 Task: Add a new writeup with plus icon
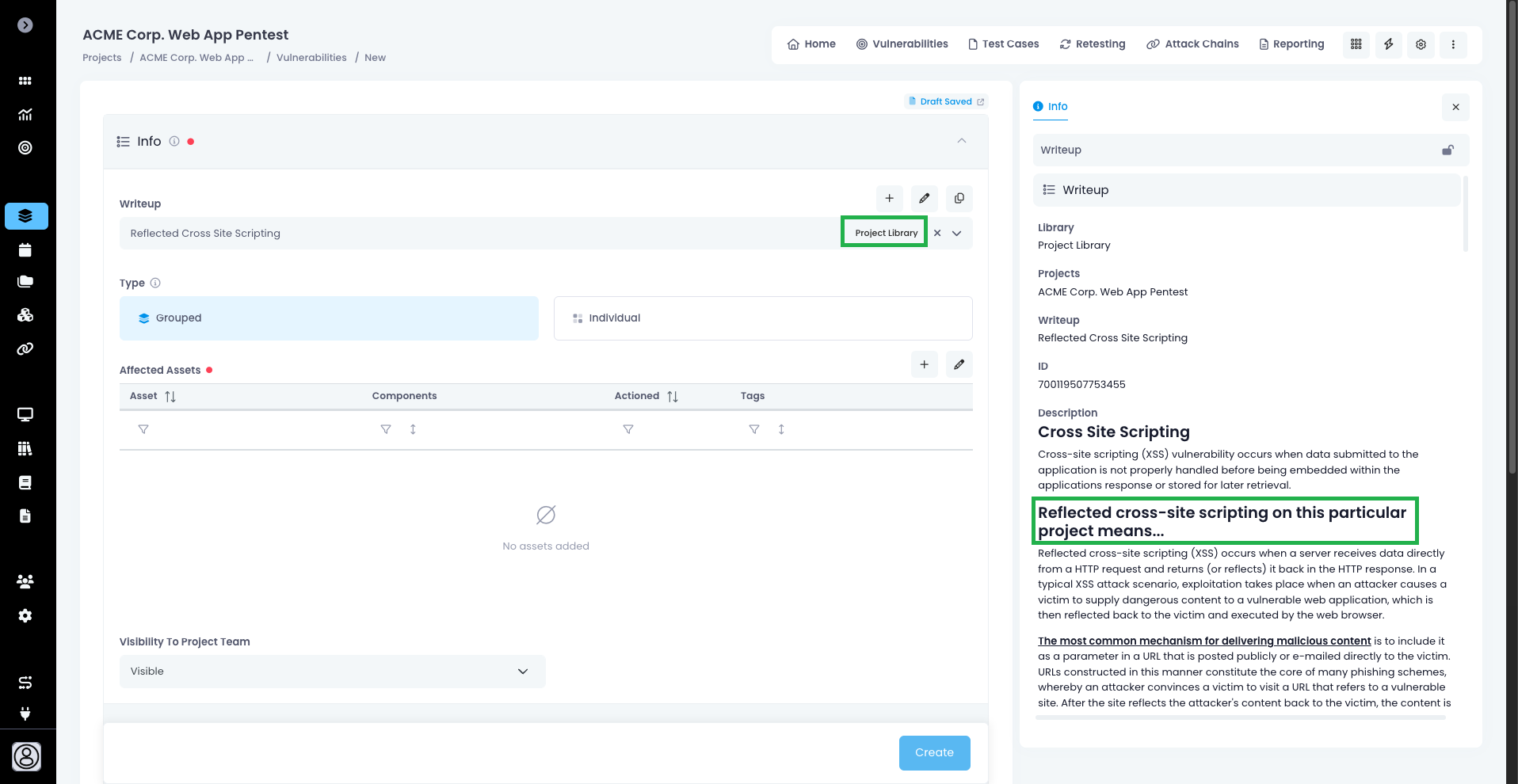pos(889,198)
